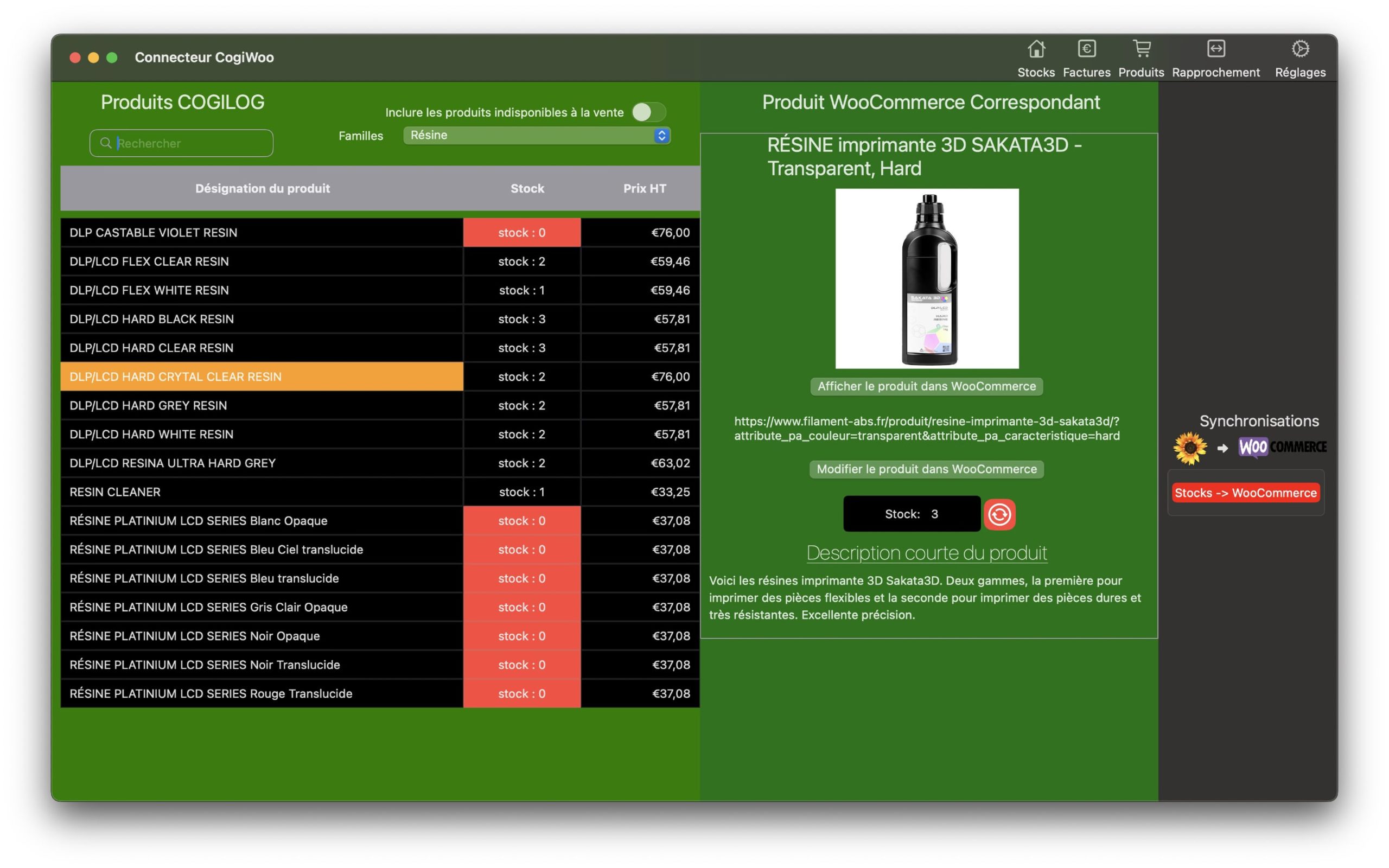Open the Stocks home icon
Screen dimensions: 1389x868
tap(1036, 49)
